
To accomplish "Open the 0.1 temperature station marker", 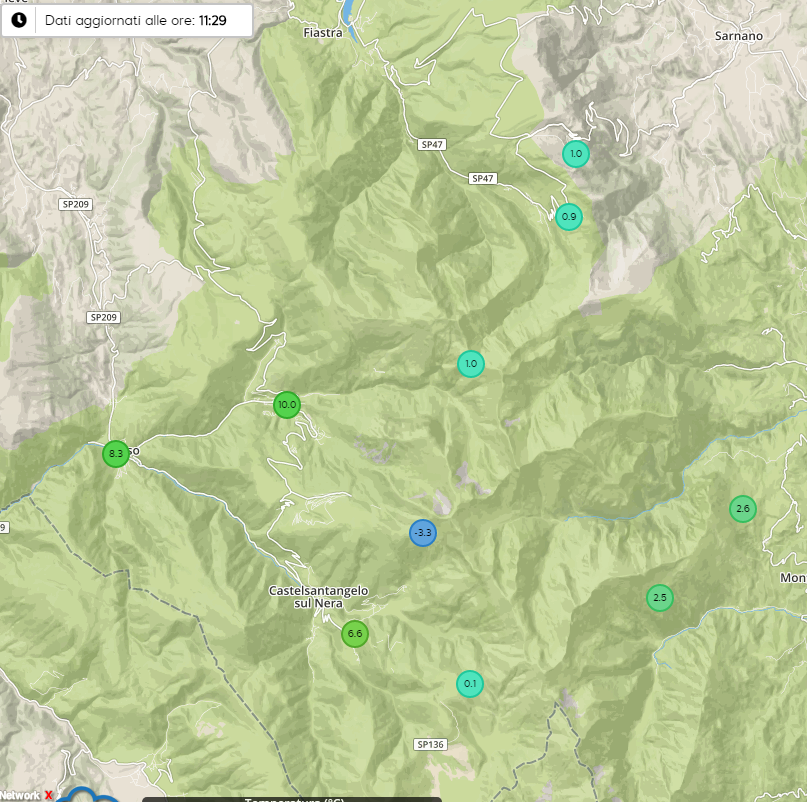I will [470, 684].
